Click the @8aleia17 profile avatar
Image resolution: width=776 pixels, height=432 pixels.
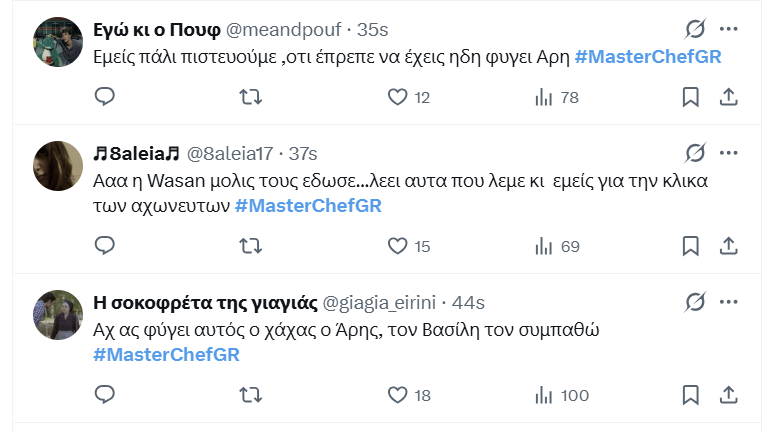[x=58, y=165]
